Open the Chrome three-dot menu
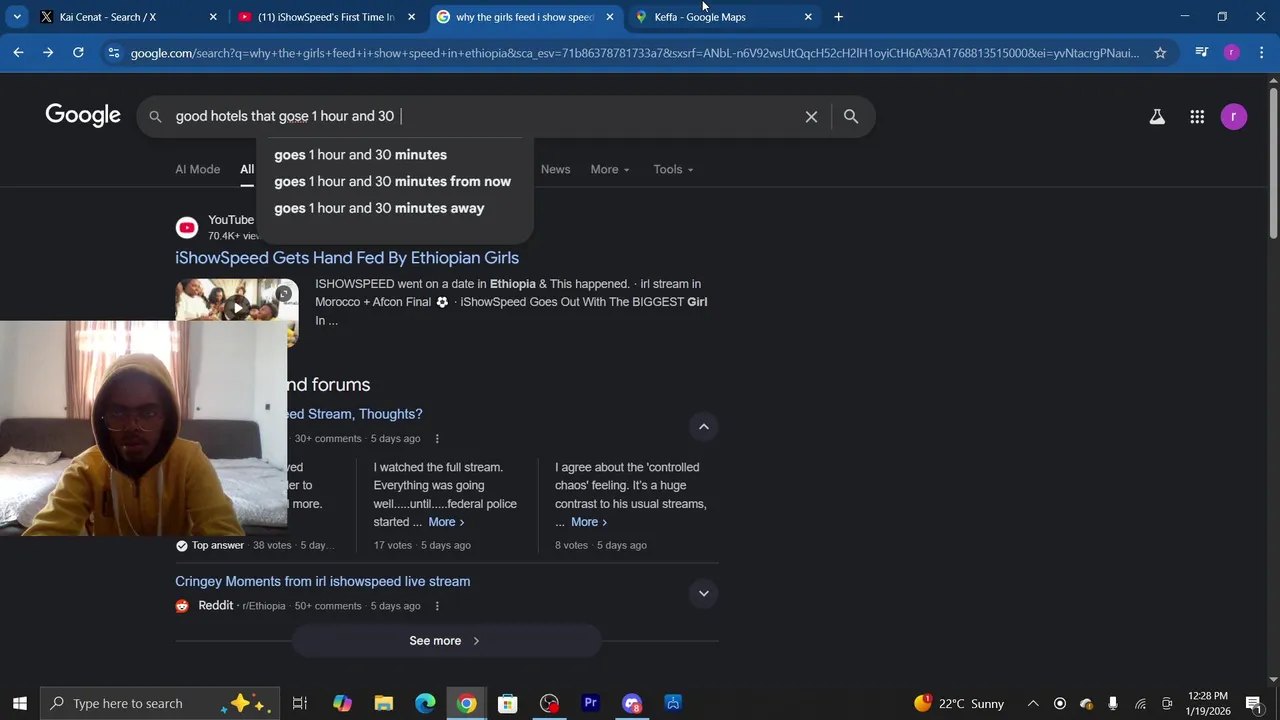Image resolution: width=1280 pixels, height=720 pixels. click(1261, 52)
